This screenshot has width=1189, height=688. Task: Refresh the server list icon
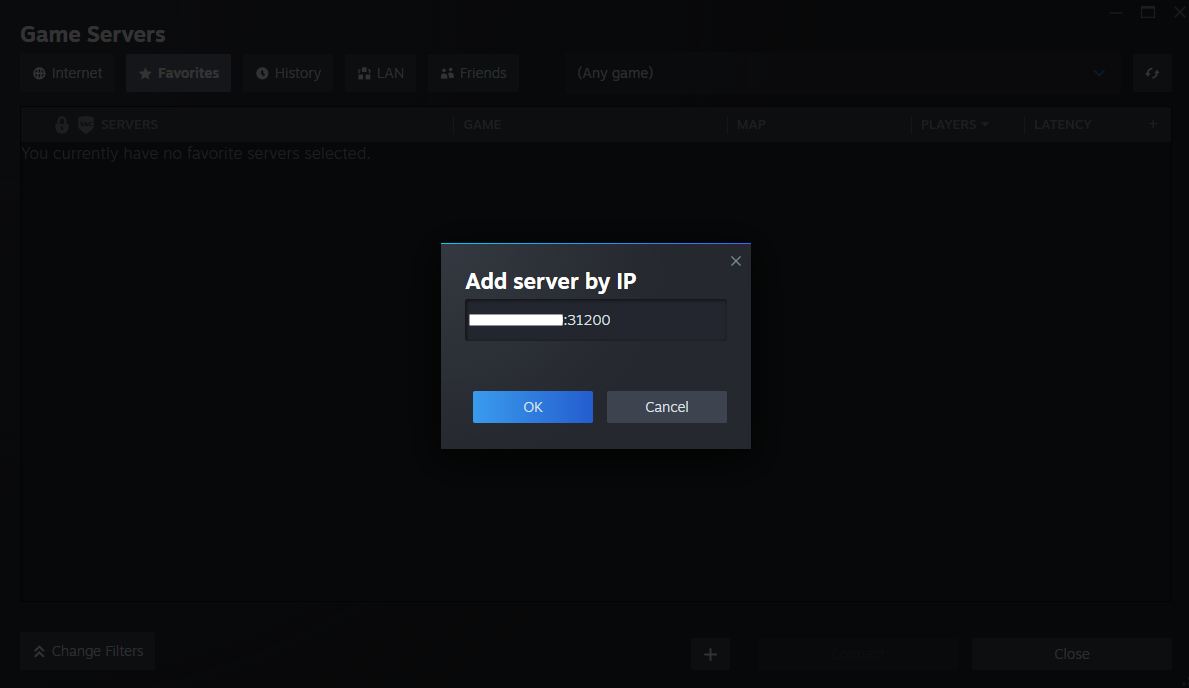[1152, 73]
